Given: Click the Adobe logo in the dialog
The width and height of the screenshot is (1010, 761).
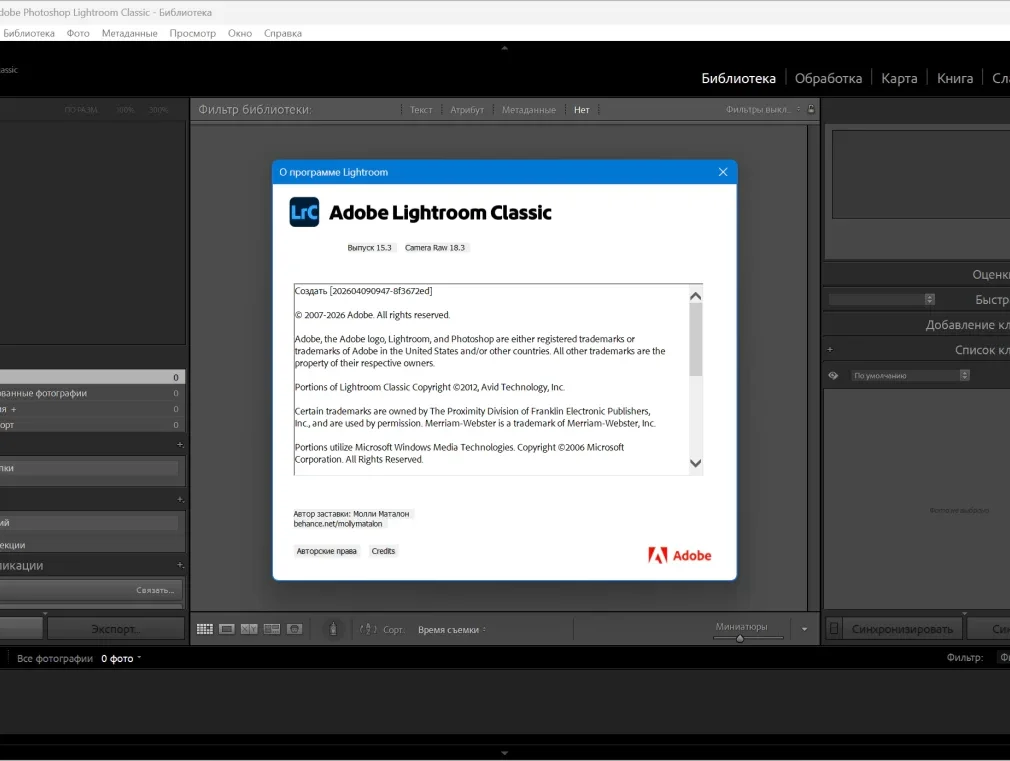Looking at the screenshot, I should 680,555.
